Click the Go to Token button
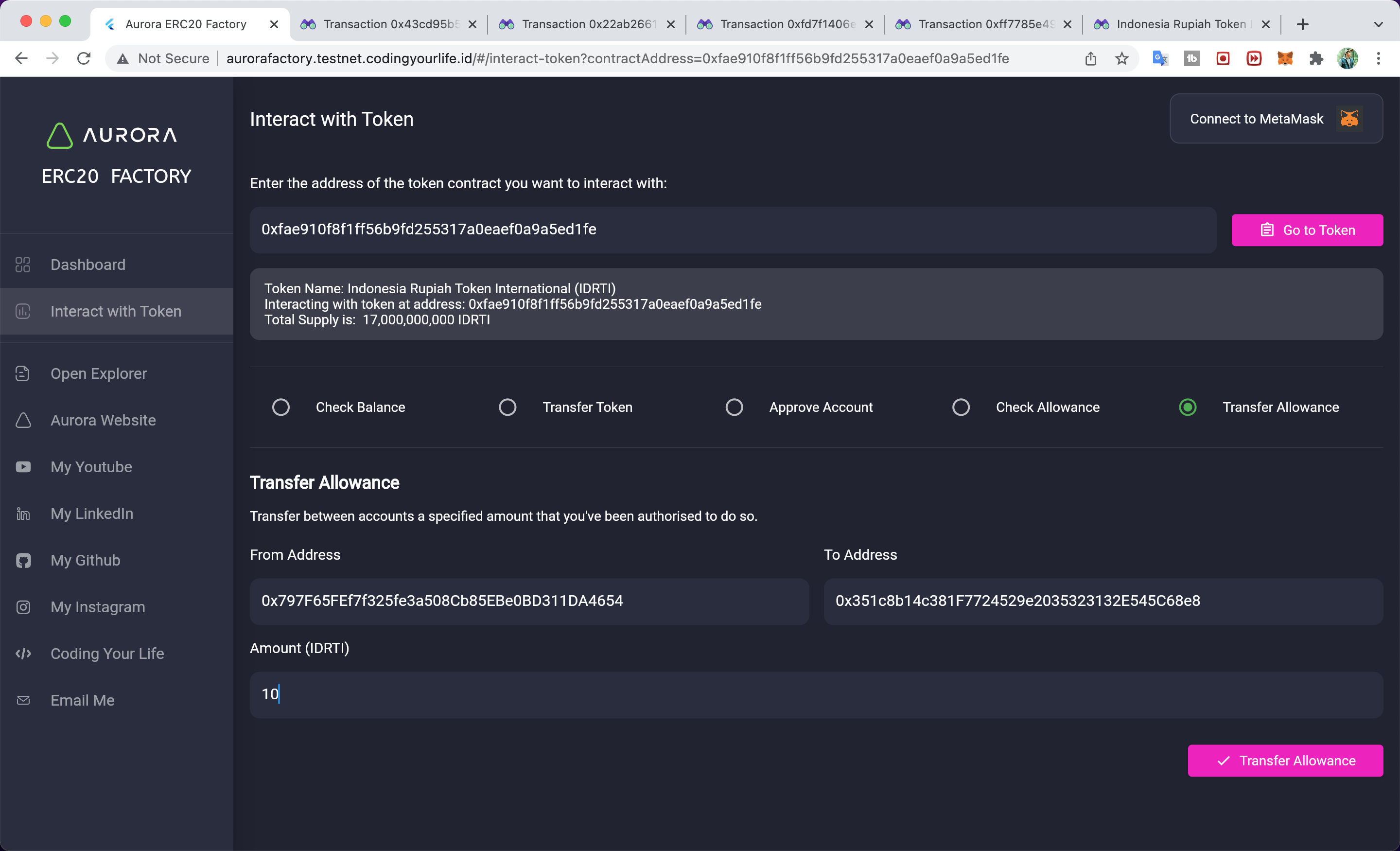 point(1307,230)
